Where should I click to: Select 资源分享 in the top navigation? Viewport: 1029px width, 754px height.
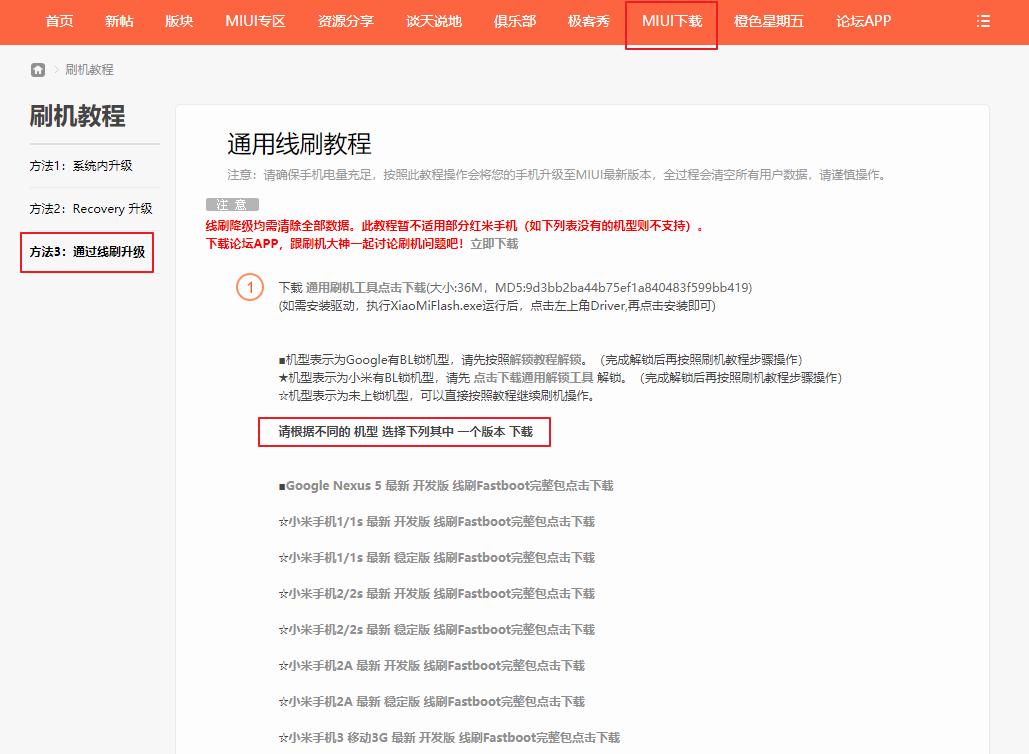[x=344, y=20]
